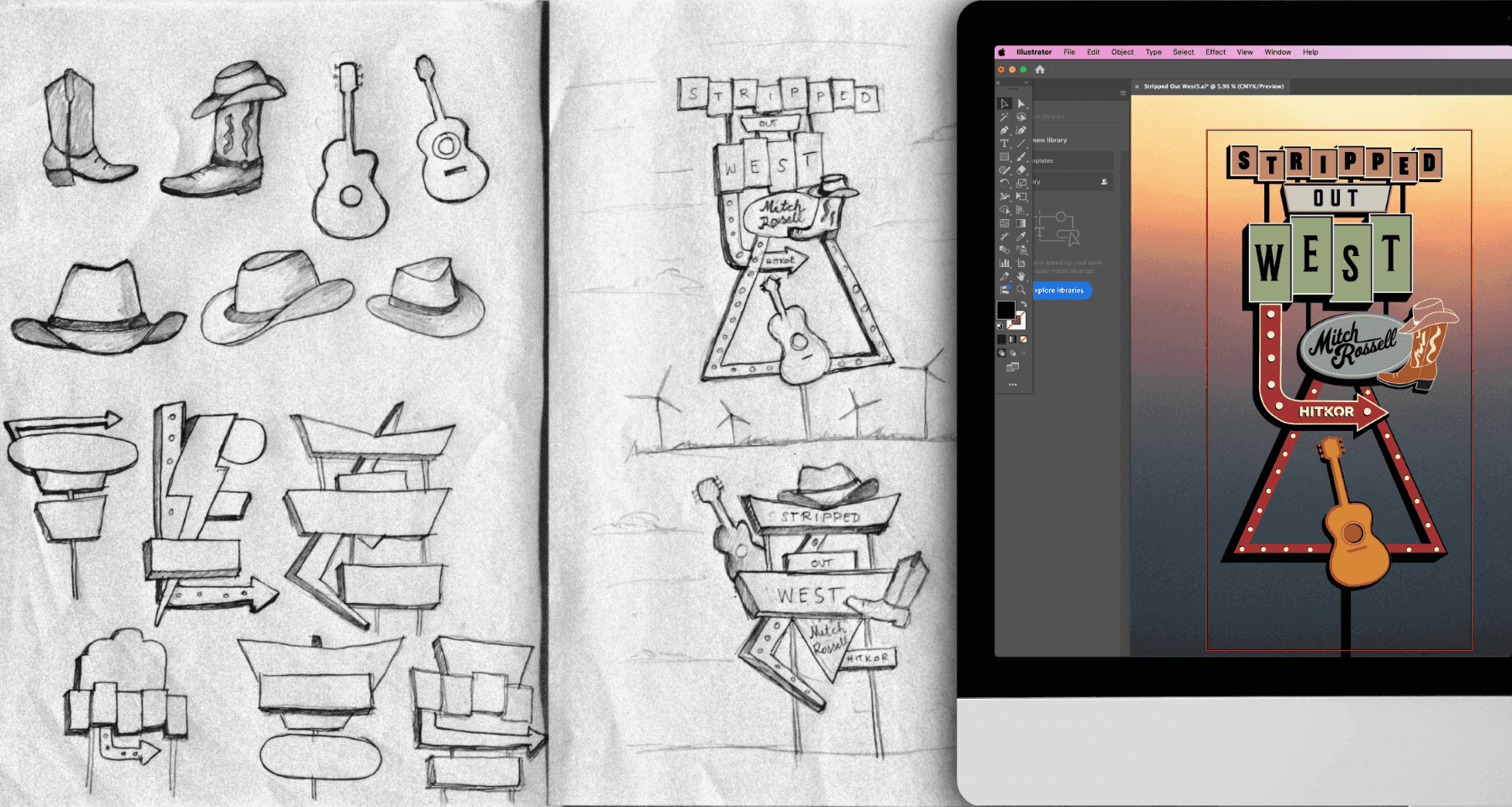Select the Selection tool
This screenshot has width=1512, height=807.
coord(1004,103)
